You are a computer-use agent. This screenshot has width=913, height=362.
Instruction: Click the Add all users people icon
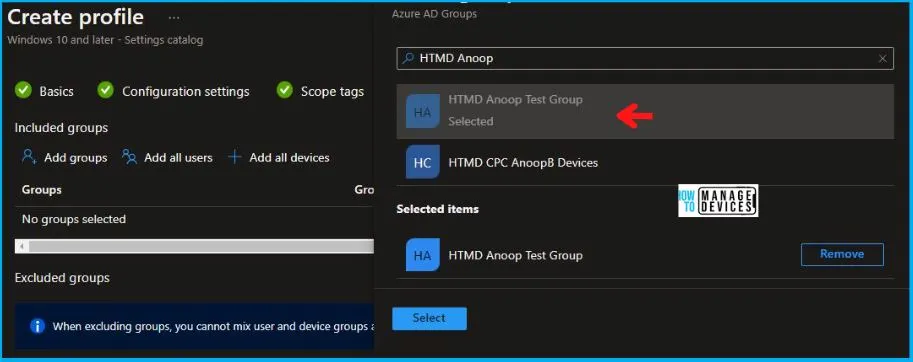129,157
